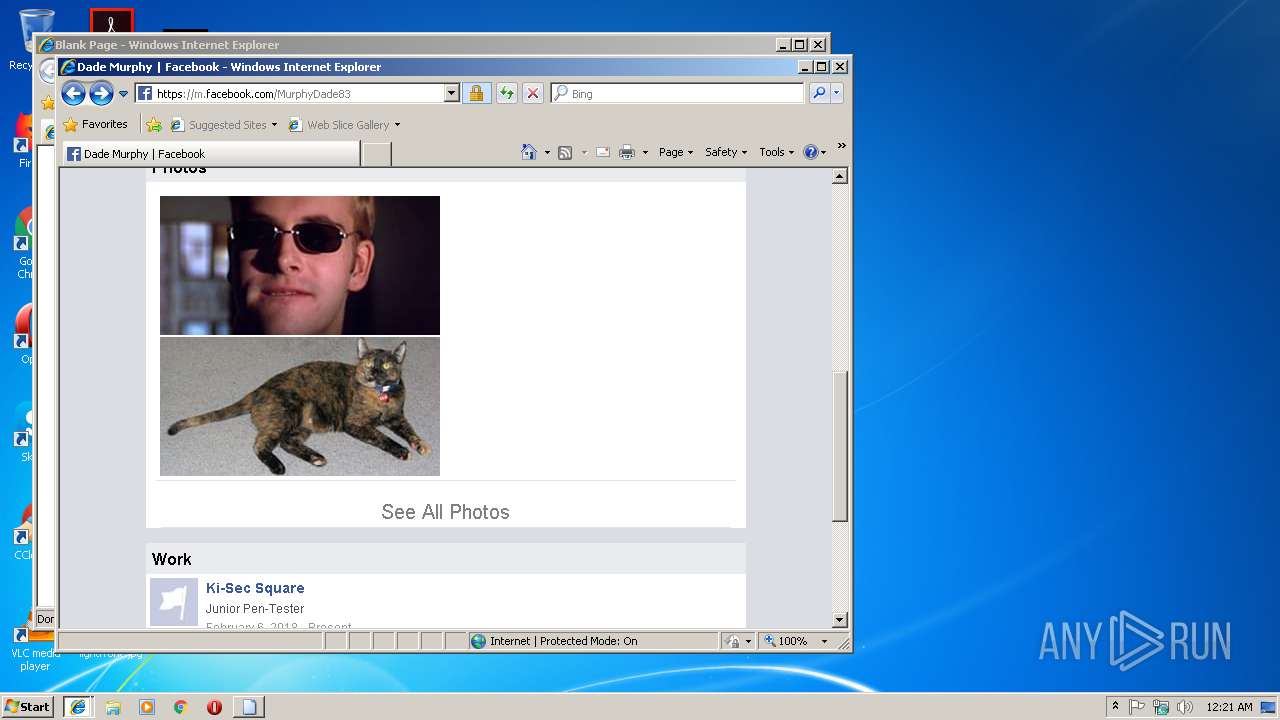The width and height of the screenshot is (1280, 720).
Task: Open the tortoiseshell cat photo
Action: [300, 406]
